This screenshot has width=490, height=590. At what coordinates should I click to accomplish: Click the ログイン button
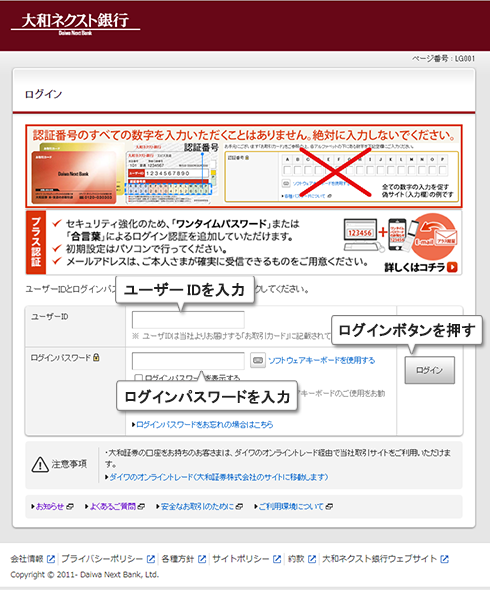[x=429, y=370]
